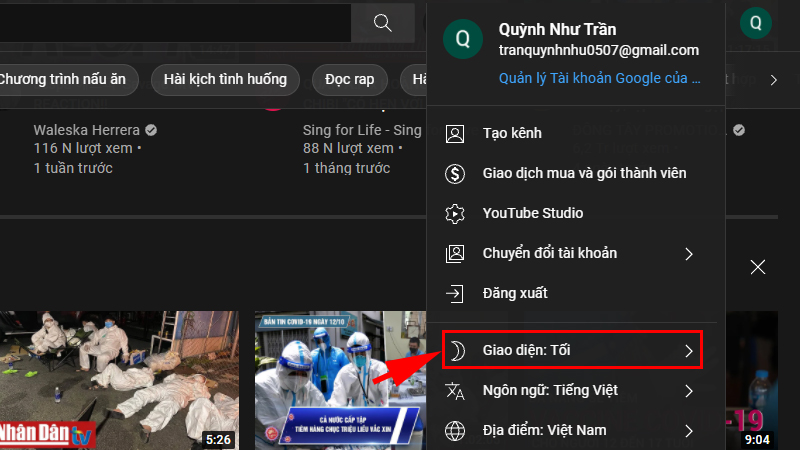Click the 116 N lượt xem text
Screen dimensions: 800x450
pos(83,148)
